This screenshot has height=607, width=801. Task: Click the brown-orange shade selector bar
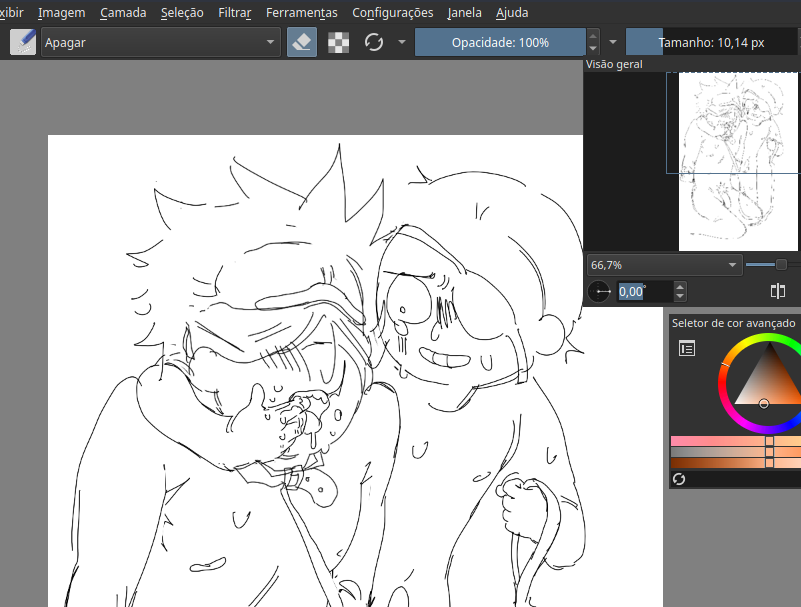click(x=736, y=463)
